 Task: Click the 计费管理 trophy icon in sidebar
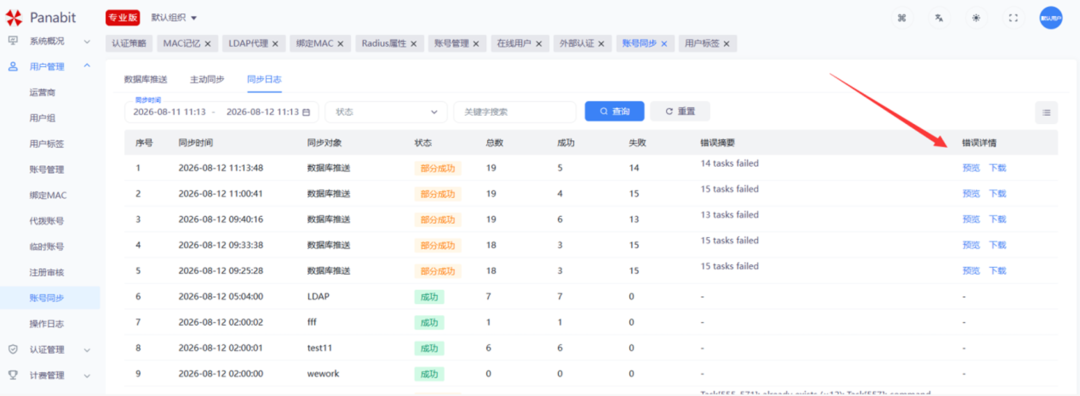(x=13, y=375)
